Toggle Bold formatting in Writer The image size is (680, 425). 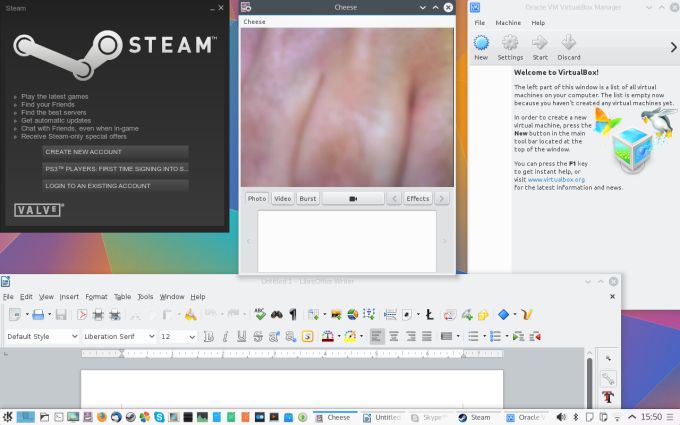209,337
